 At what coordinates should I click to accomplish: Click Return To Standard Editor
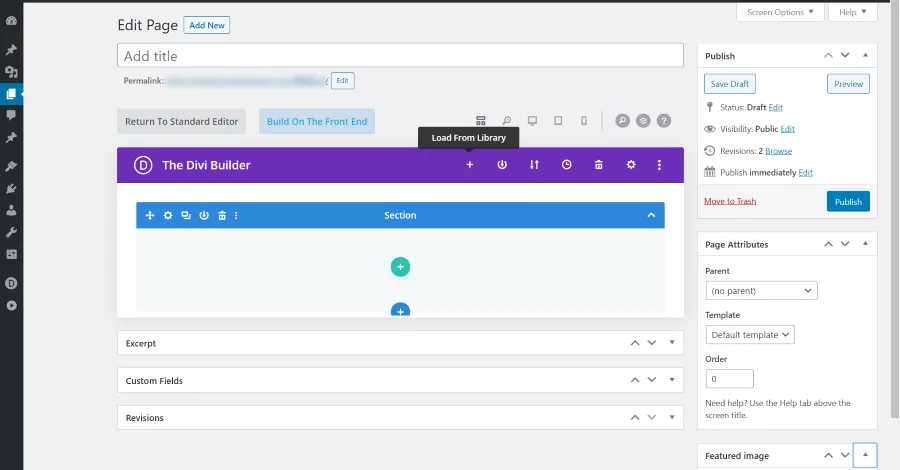coord(181,122)
